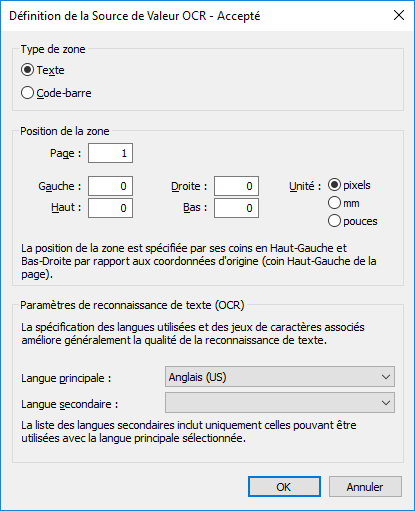
Task: Set unit to pixels
Action: click(349, 185)
